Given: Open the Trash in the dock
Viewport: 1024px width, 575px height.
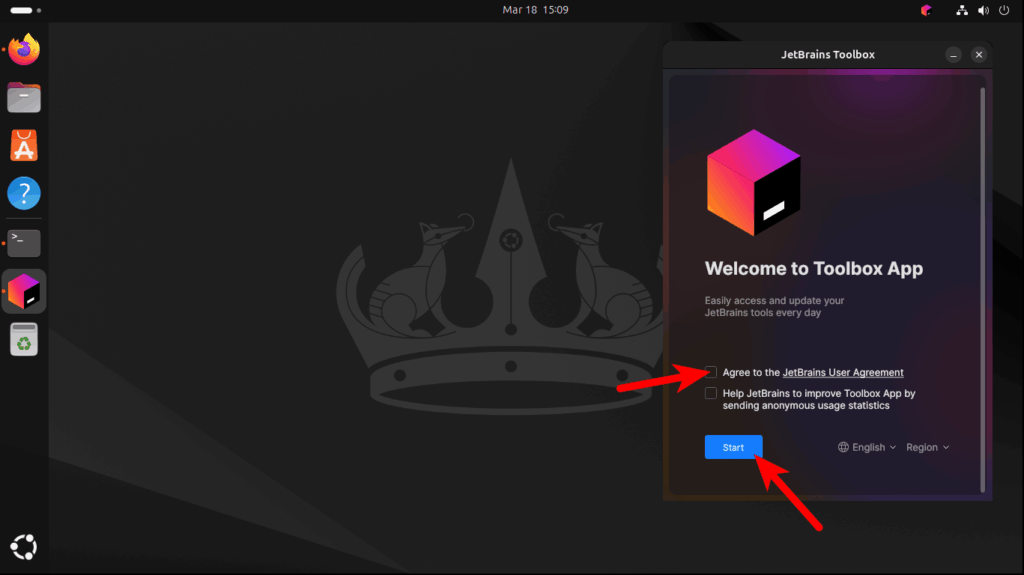Looking at the screenshot, I should pyautogui.click(x=24, y=339).
